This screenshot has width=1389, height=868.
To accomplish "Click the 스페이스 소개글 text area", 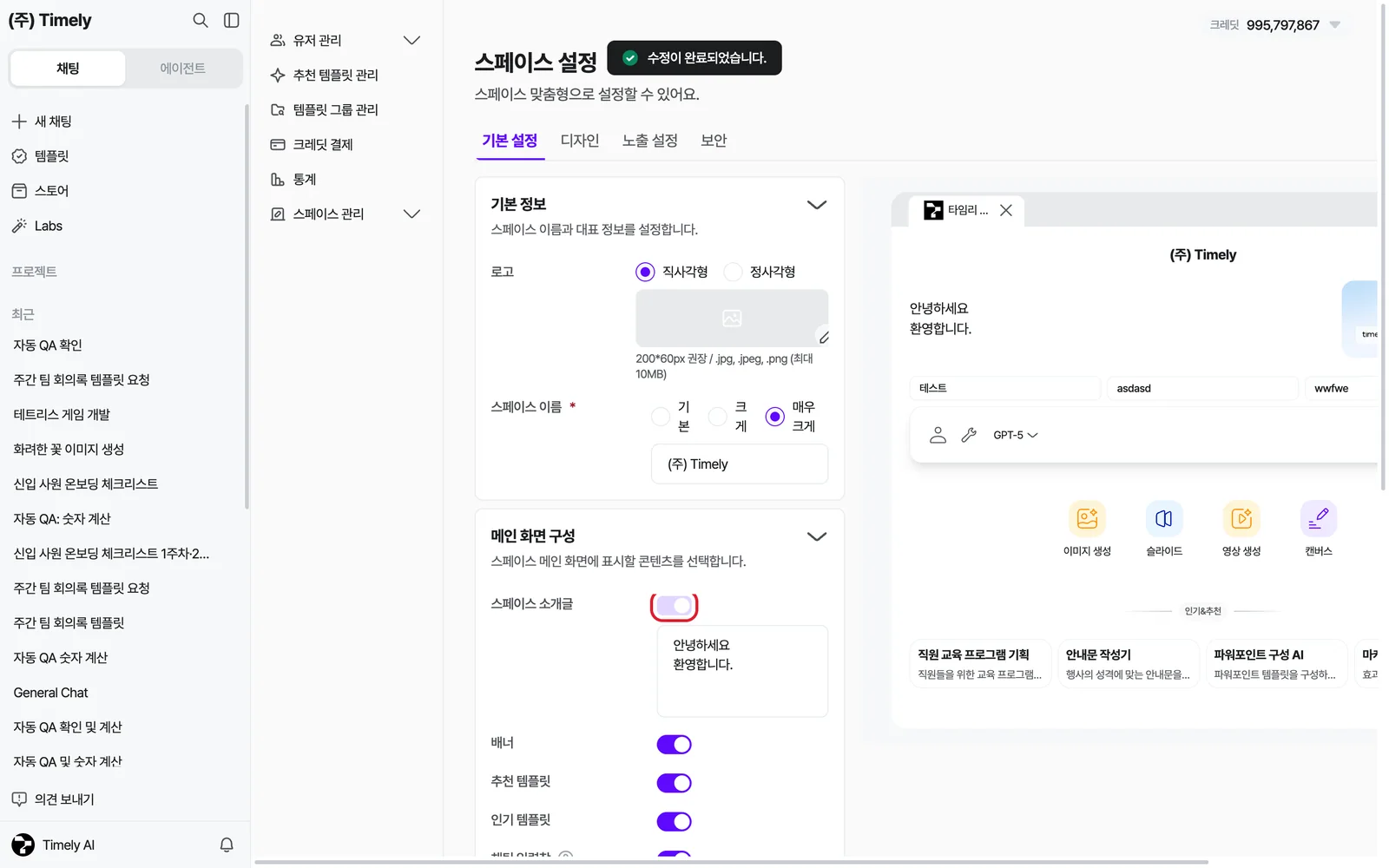I will pyautogui.click(x=742, y=671).
